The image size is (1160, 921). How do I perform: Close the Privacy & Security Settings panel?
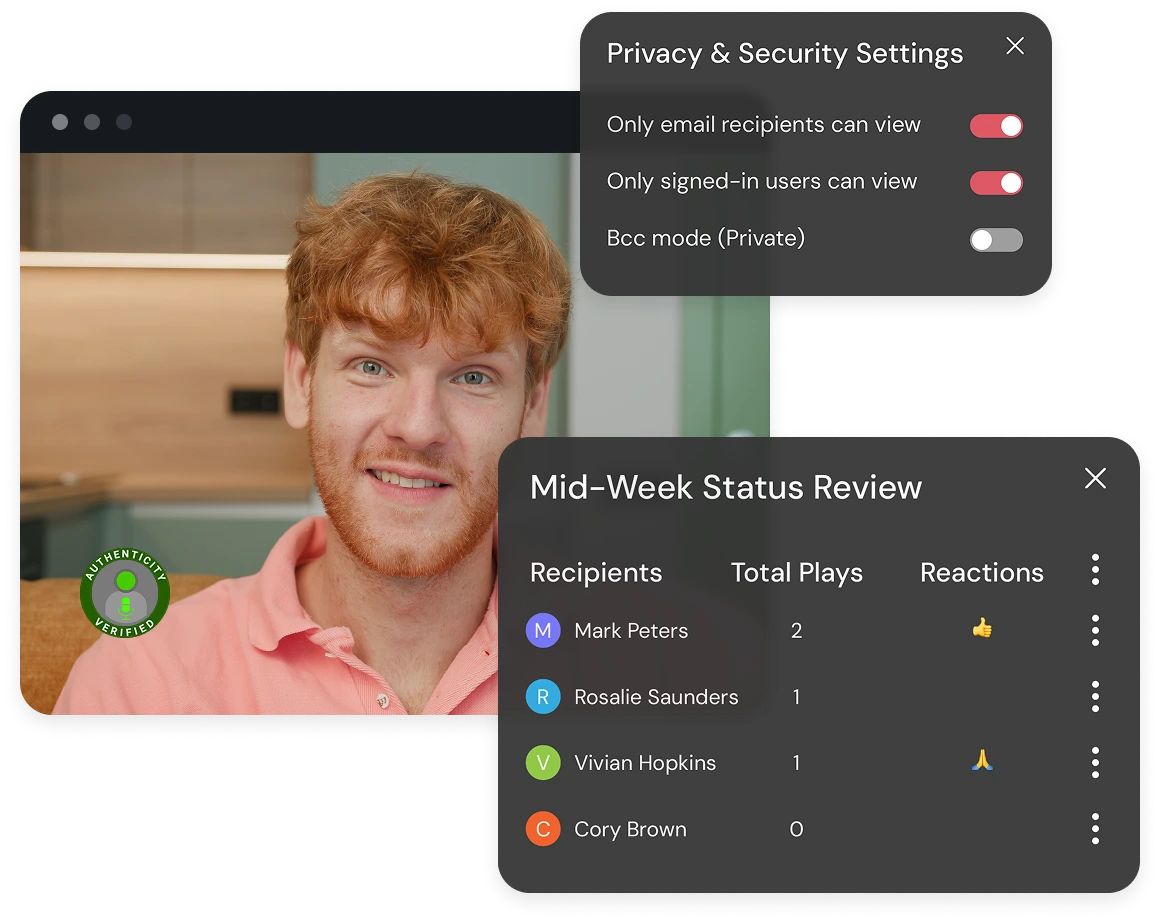click(x=1015, y=46)
